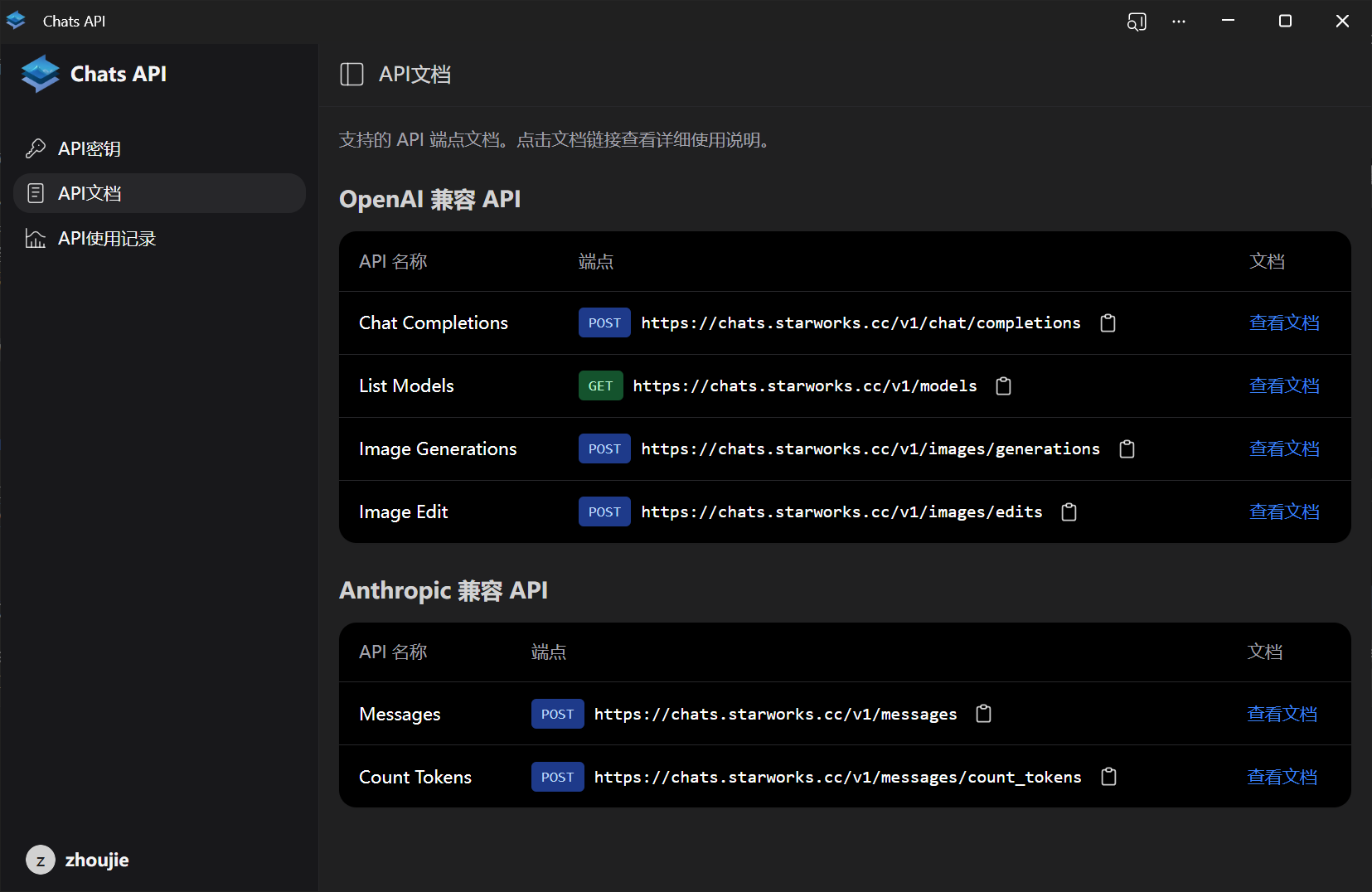The width and height of the screenshot is (1372, 892).
Task: Click the Messages row name
Action: pyautogui.click(x=400, y=714)
